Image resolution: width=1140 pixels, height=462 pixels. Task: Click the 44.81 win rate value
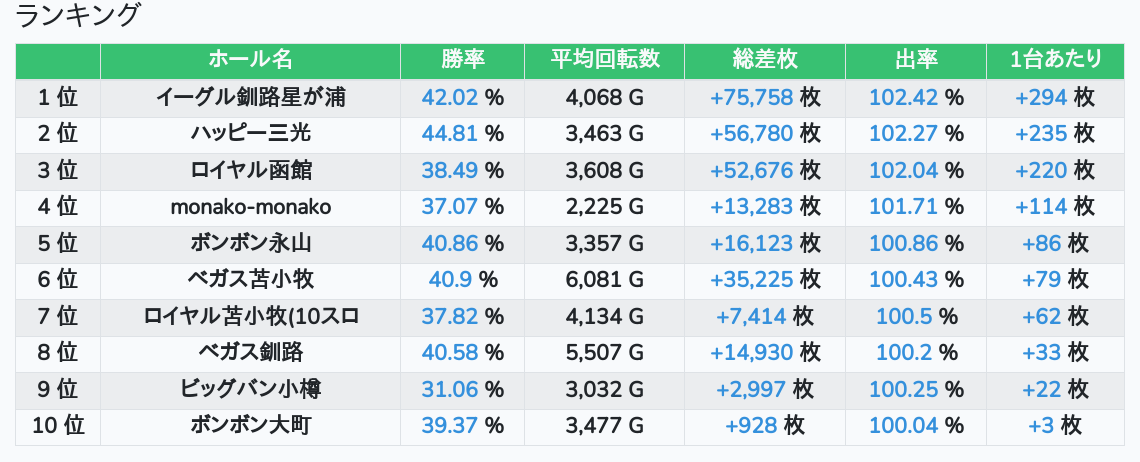(450, 134)
